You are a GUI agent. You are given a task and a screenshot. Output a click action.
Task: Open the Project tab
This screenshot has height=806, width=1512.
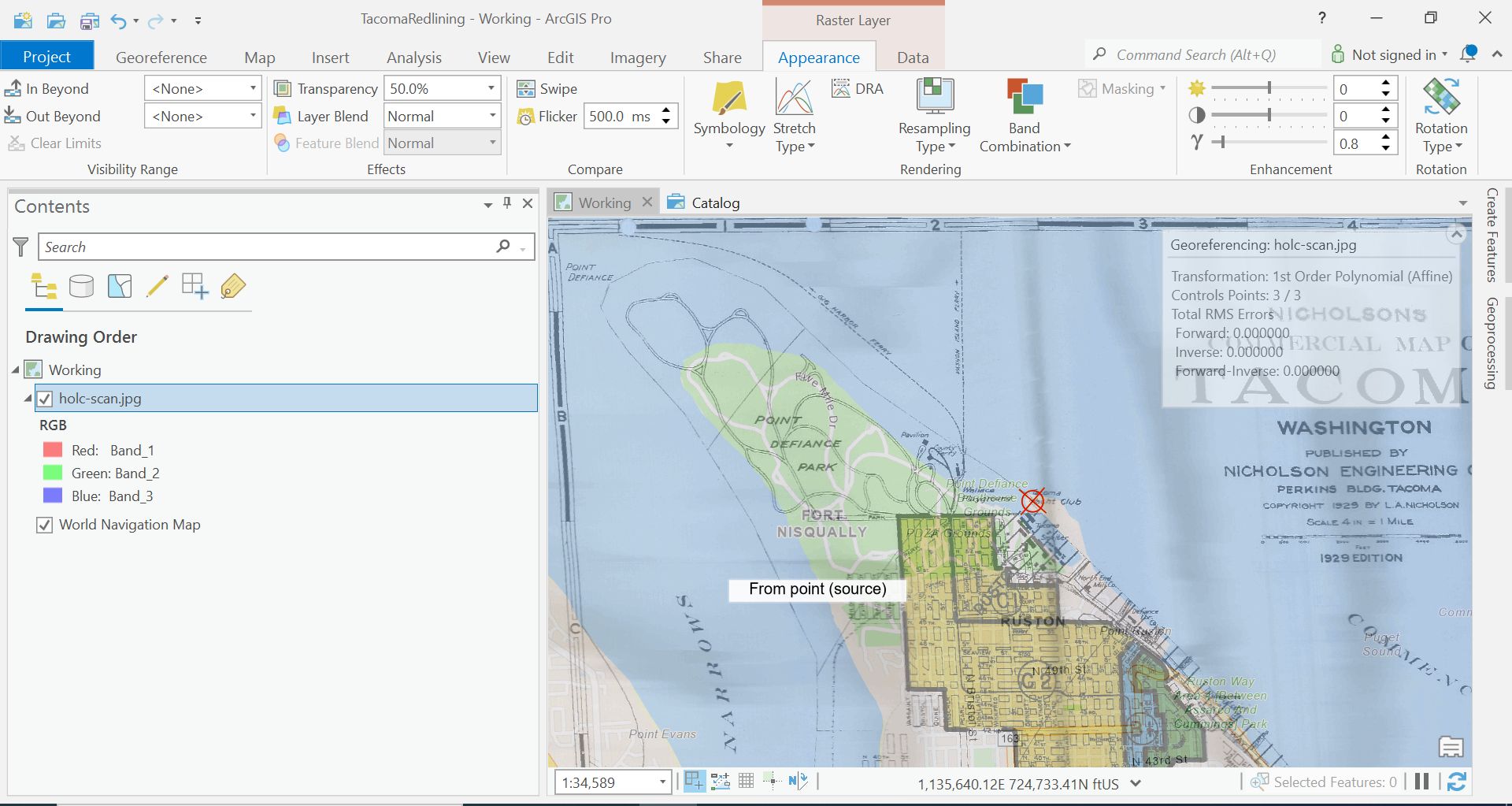tap(46, 57)
